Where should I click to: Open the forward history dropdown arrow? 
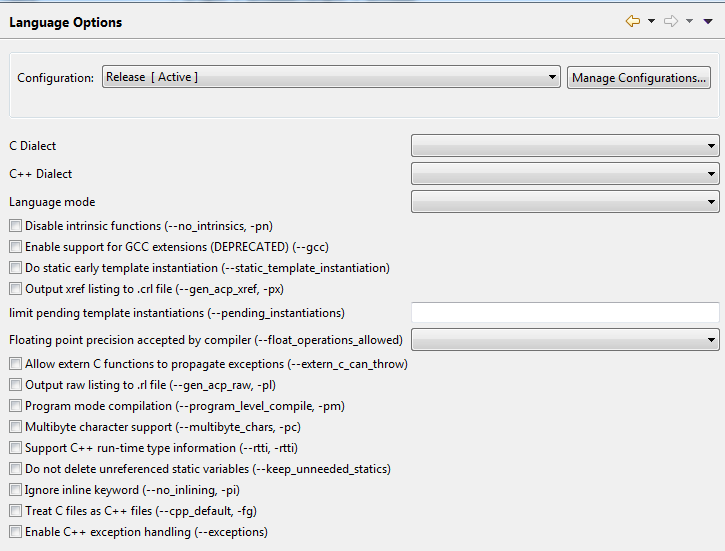click(x=689, y=21)
